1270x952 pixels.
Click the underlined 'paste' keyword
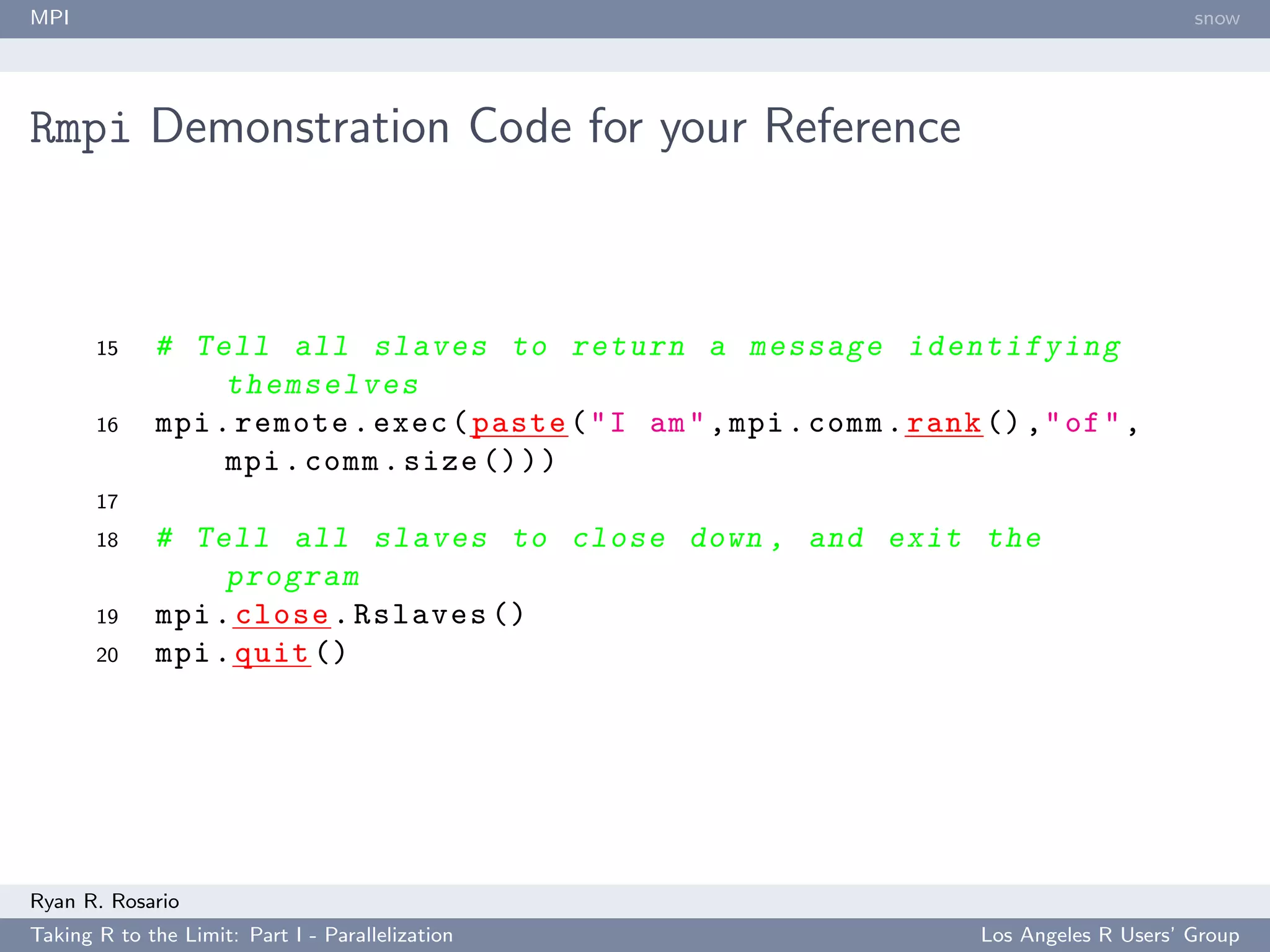(519, 424)
